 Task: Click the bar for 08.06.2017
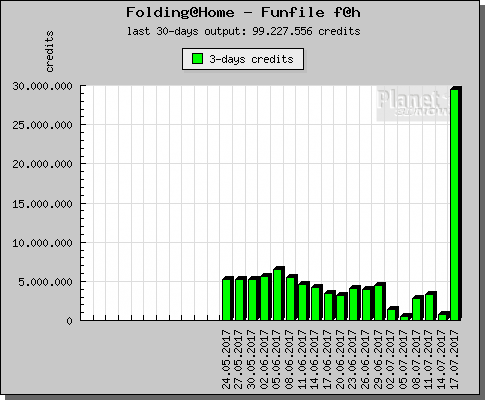290,299
